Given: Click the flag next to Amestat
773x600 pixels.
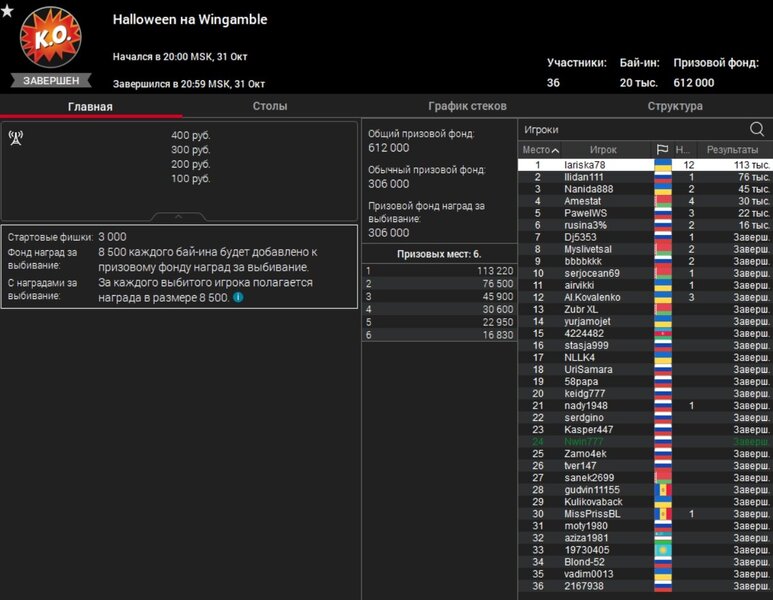Looking at the screenshot, I should coord(662,201).
